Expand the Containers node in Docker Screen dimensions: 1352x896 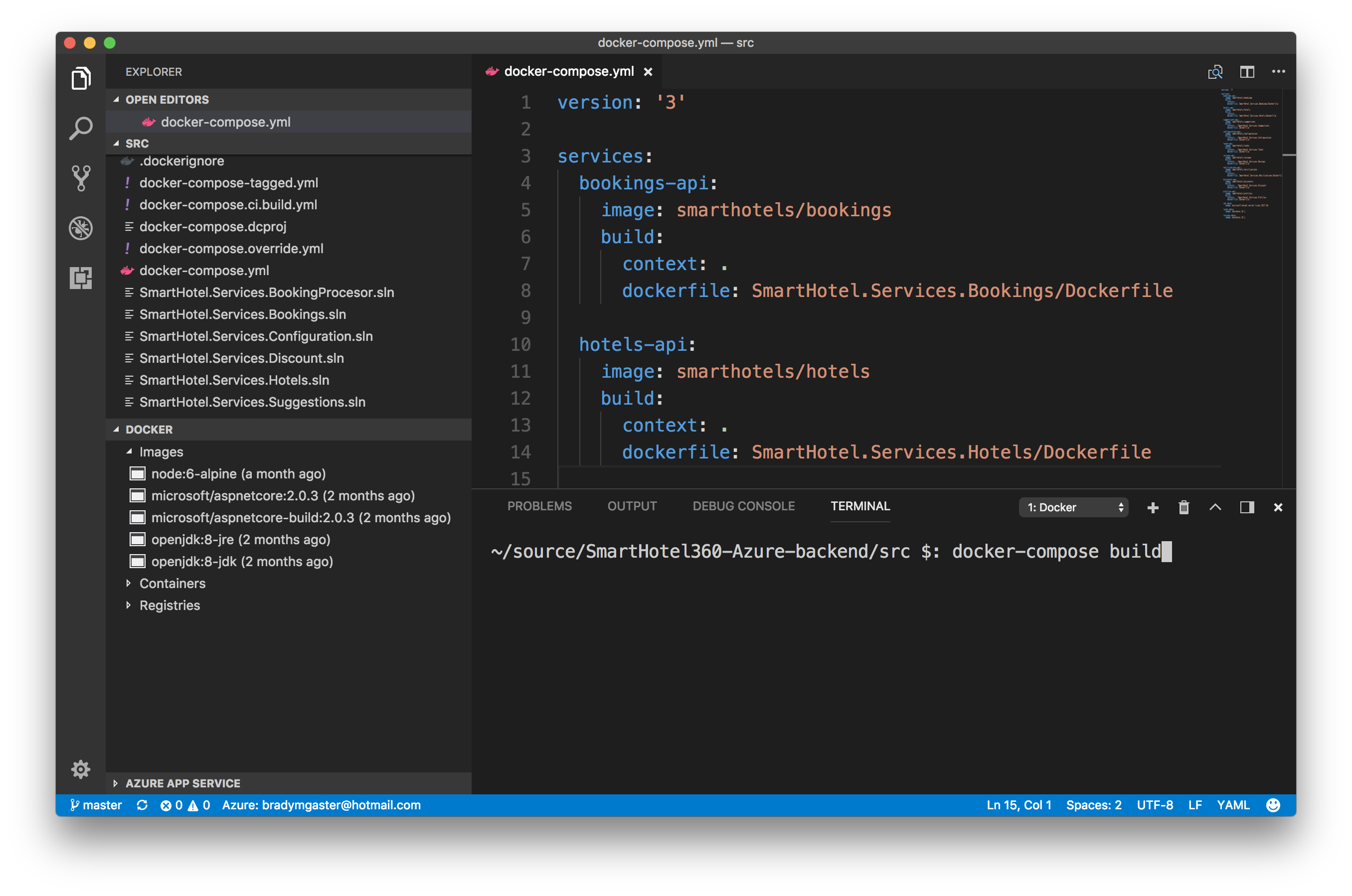(x=172, y=584)
